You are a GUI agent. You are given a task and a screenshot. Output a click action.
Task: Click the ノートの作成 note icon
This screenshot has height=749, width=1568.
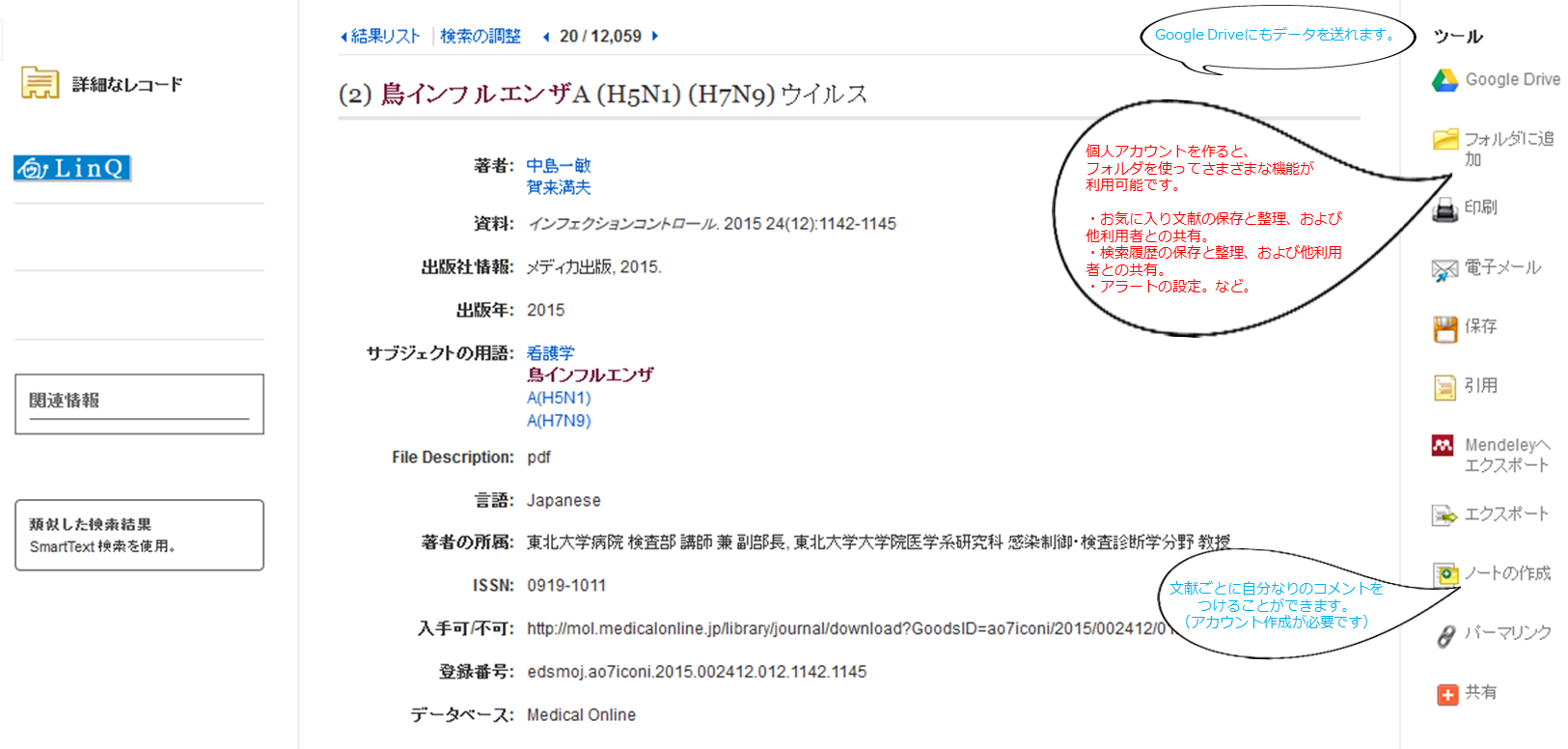click(1444, 574)
